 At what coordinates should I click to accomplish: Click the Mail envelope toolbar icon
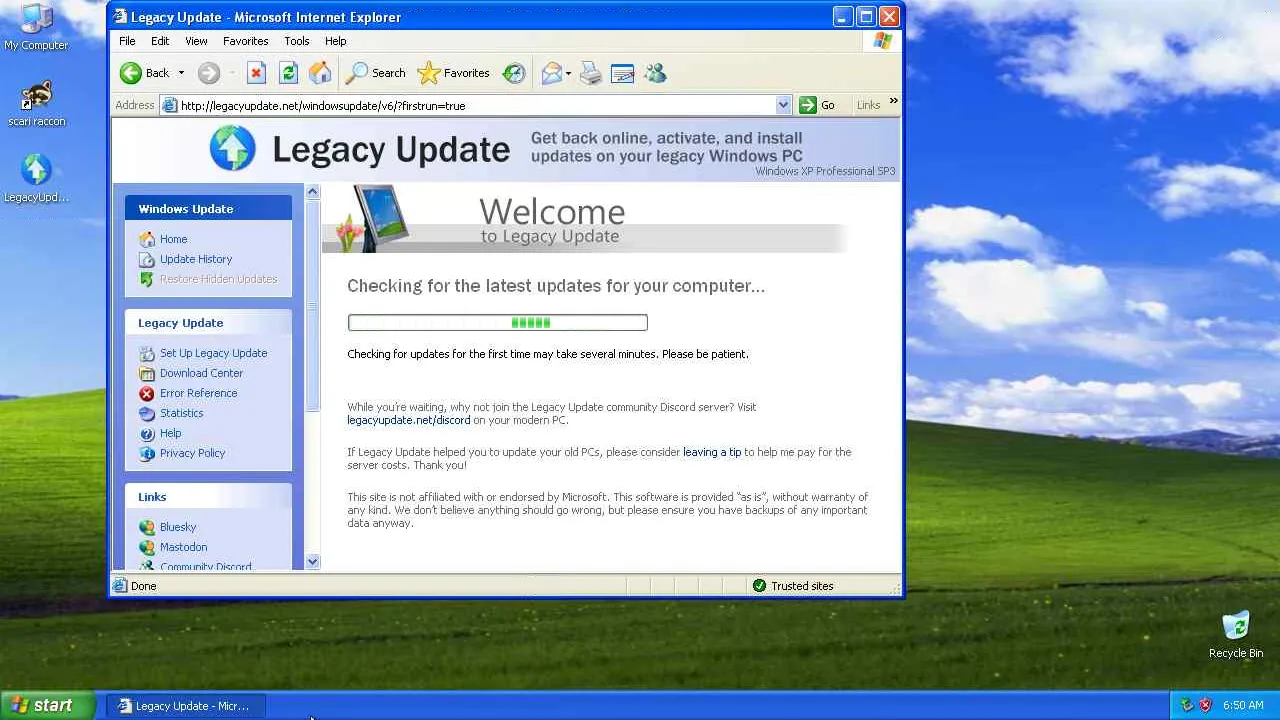pos(551,73)
